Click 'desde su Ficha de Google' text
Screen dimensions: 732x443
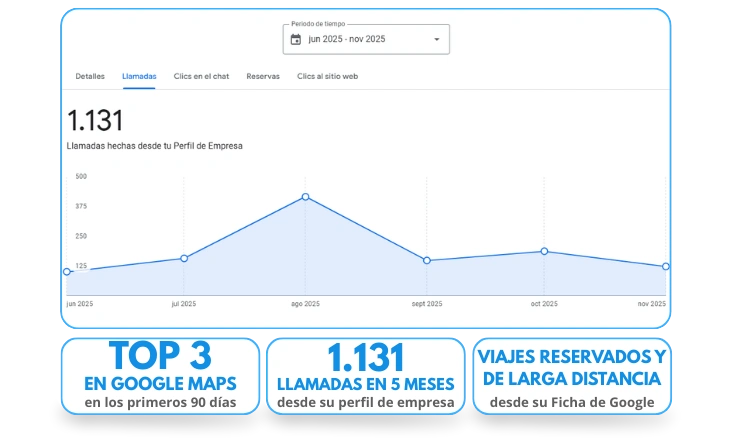572,402
